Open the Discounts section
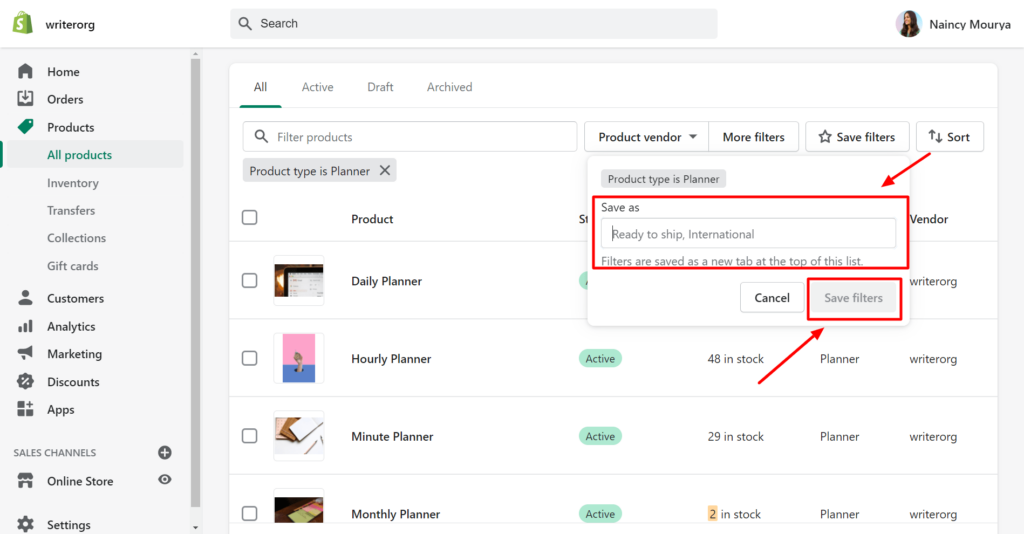 click(73, 382)
